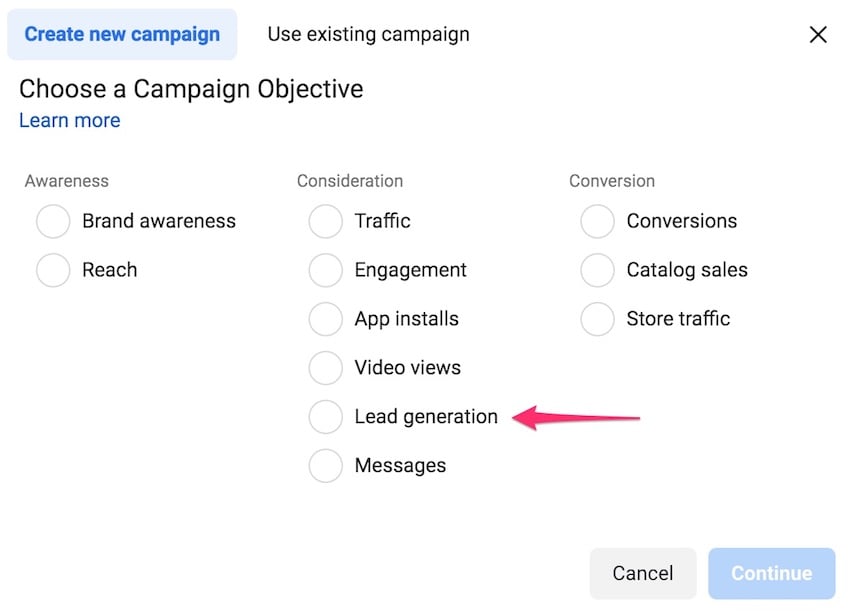Select the Brand awareness objective
The width and height of the screenshot is (850, 611).
coord(53,221)
